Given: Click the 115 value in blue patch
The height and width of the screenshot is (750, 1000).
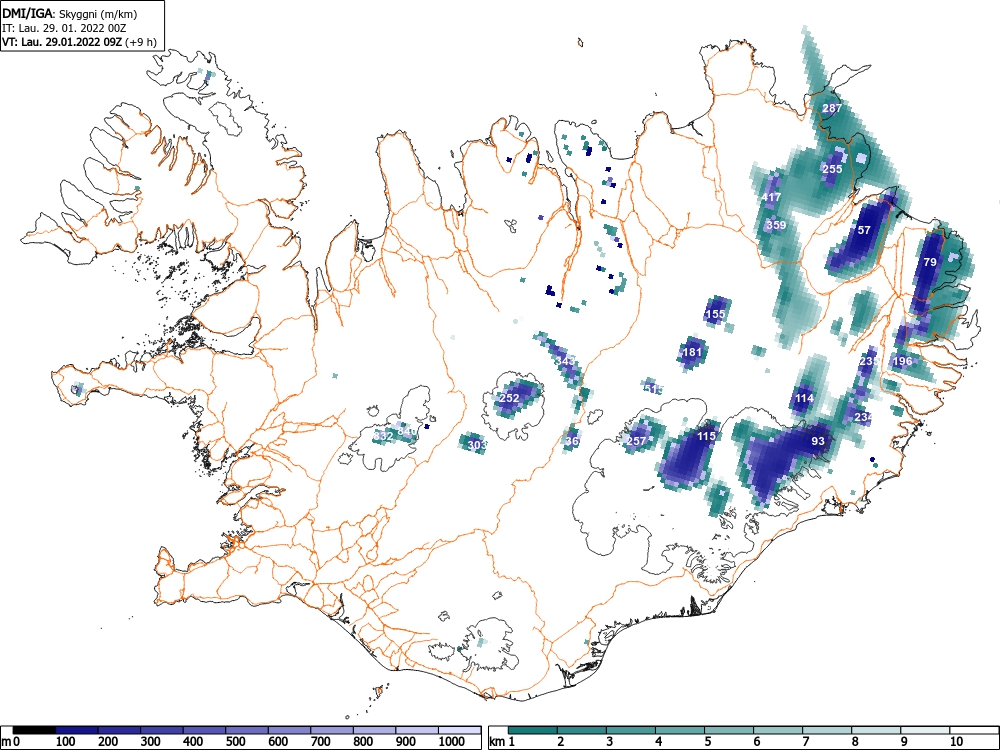Looking at the screenshot, I should point(706,436).
